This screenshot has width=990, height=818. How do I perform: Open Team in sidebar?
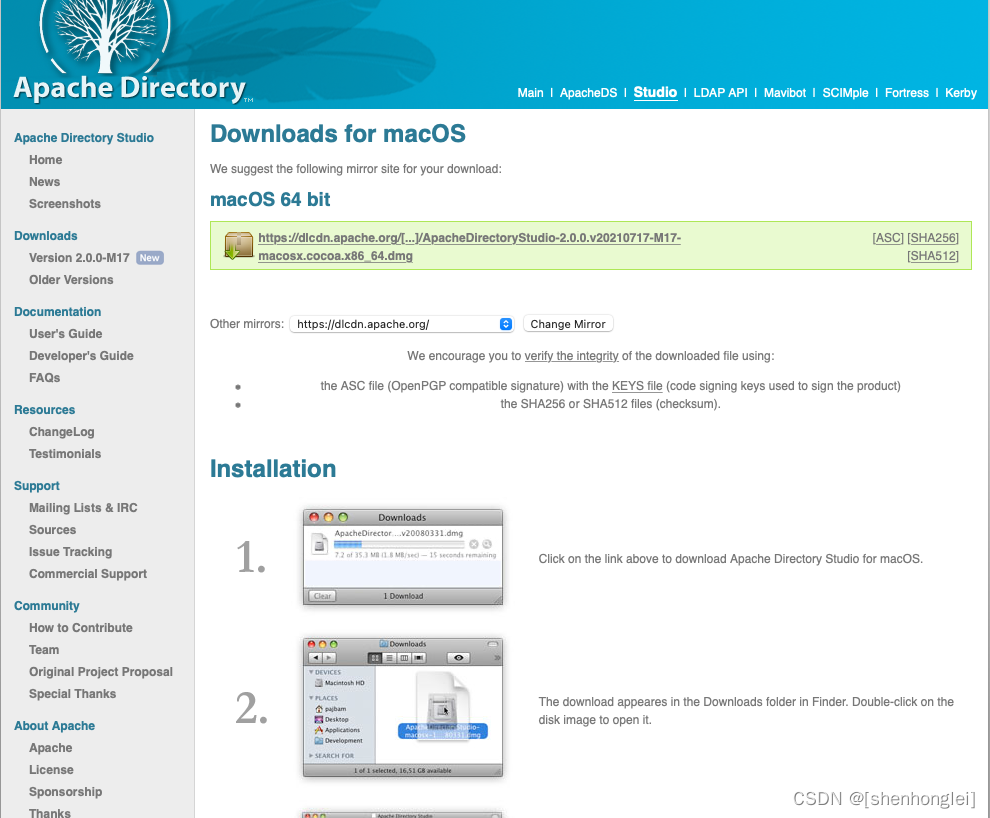coord(44,649)
